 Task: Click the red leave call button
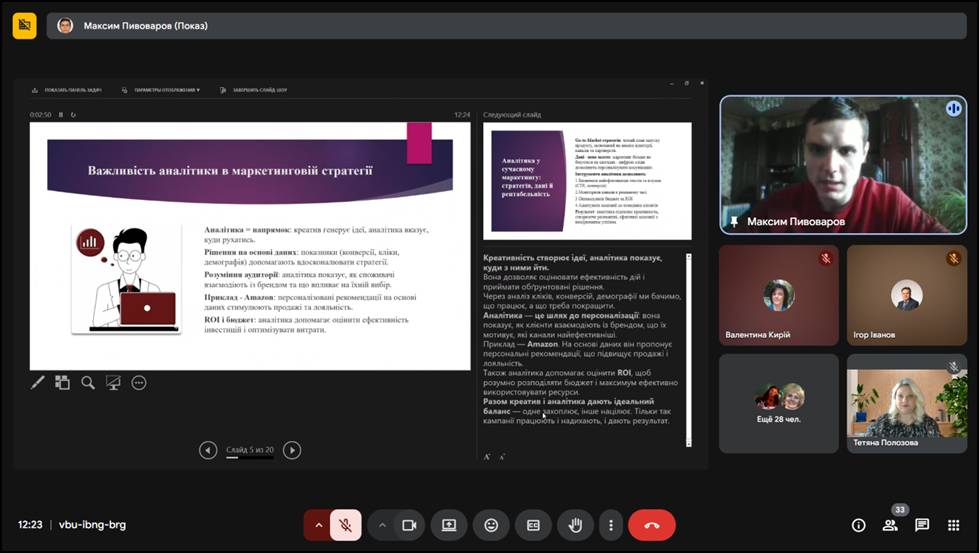tap(652, 525)
